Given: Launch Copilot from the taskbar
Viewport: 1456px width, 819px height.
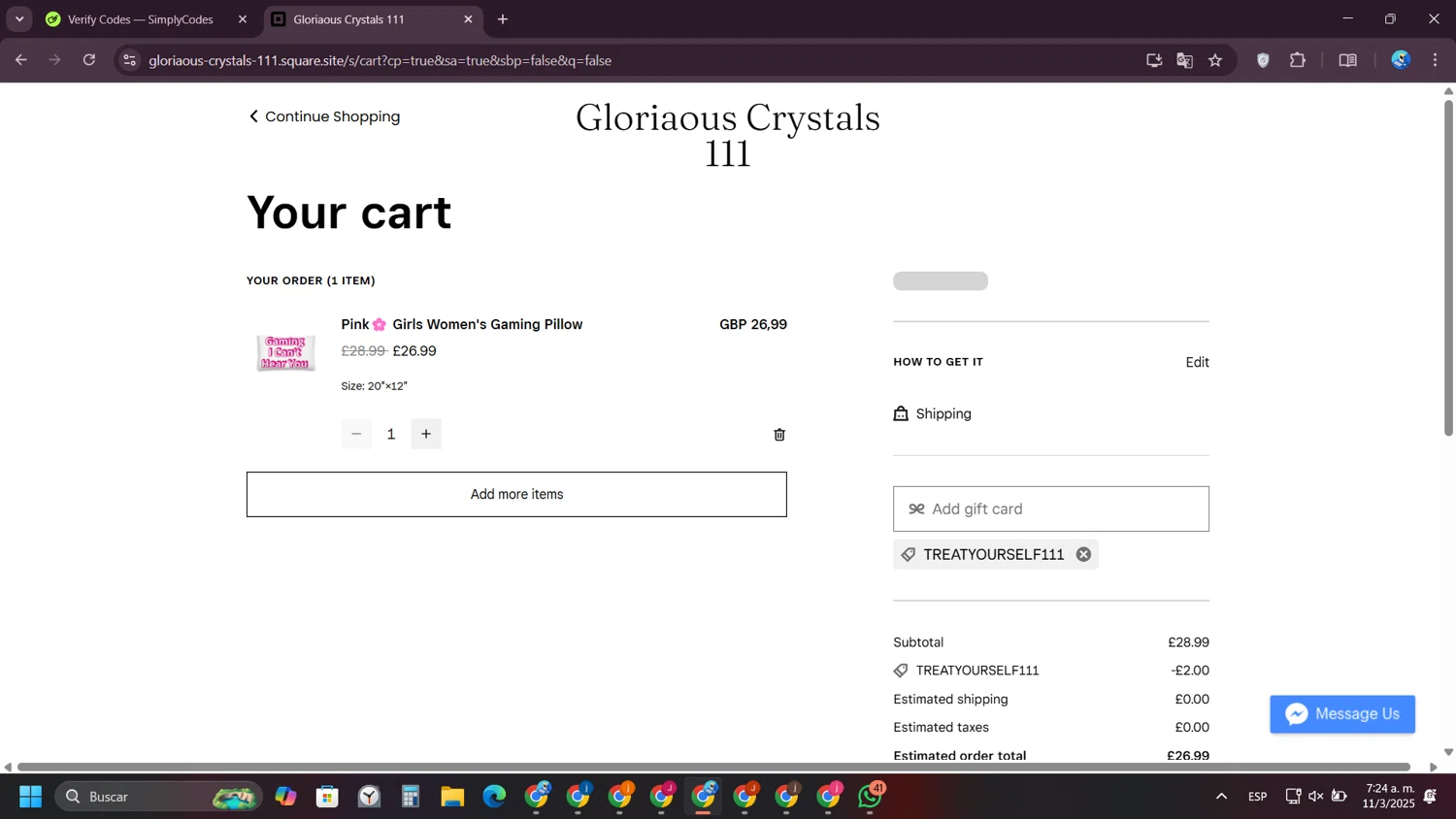Looking at the screenshot, I should click(x=285, y=797).
